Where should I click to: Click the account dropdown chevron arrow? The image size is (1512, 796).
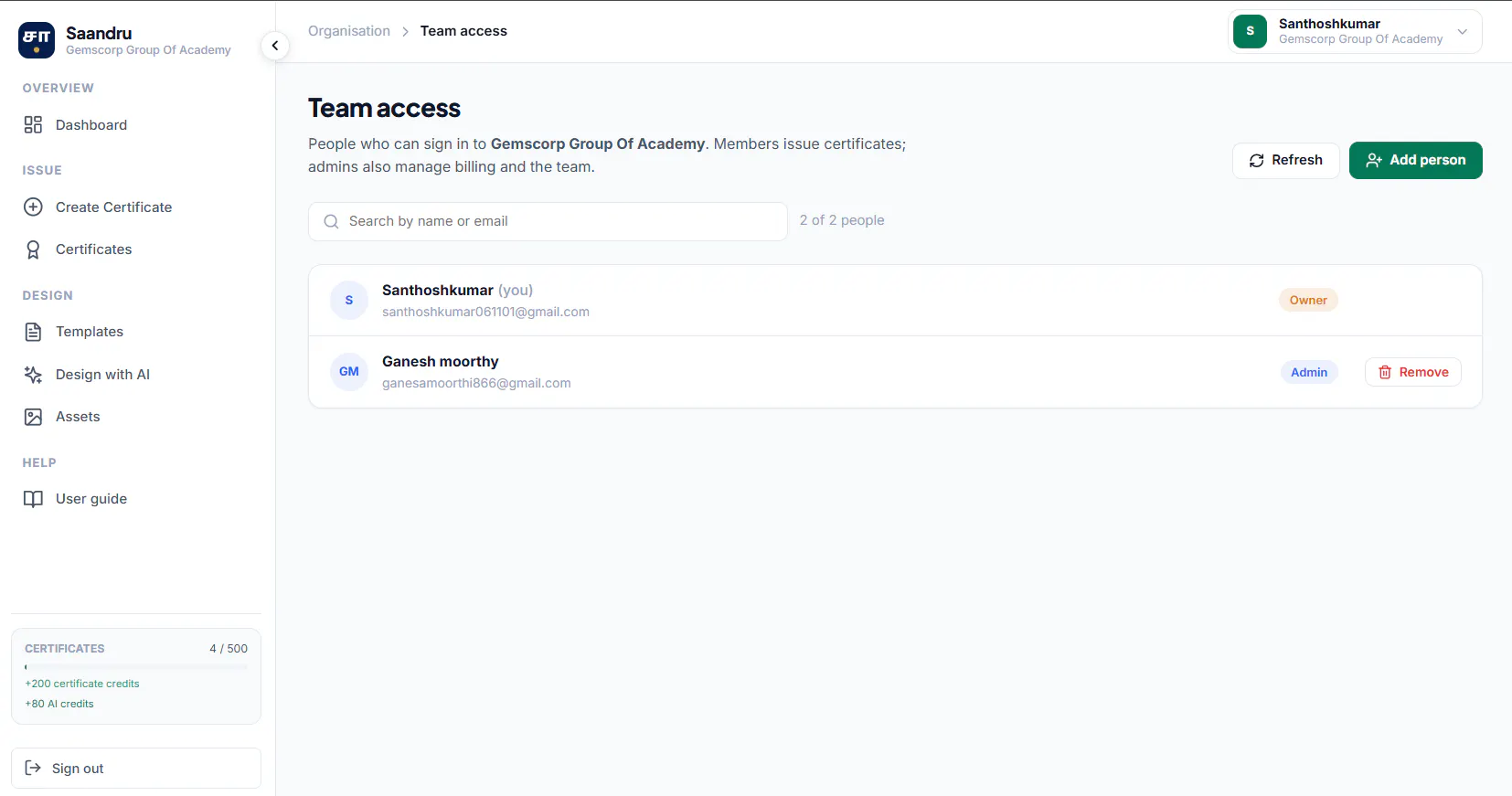(1463, 32)
